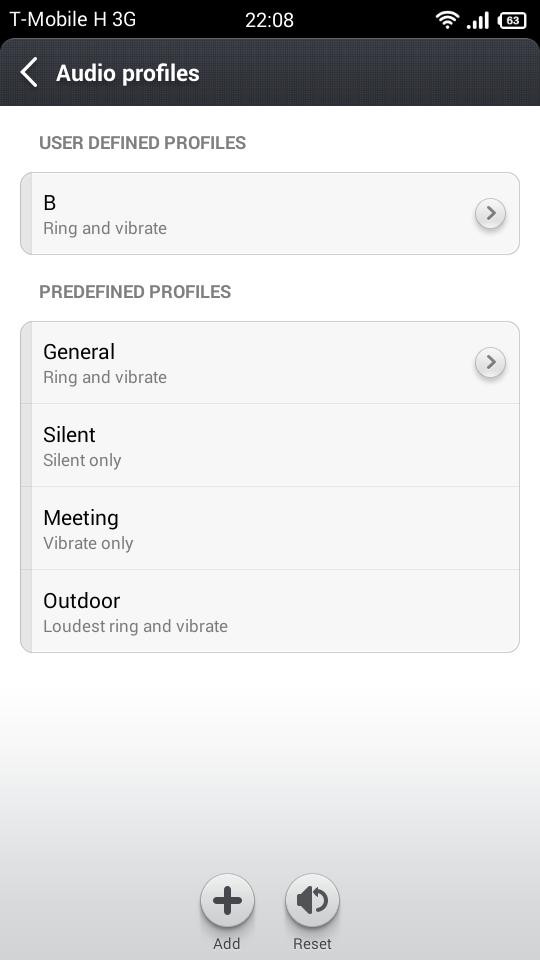Go back using the header arrow
This screenshot has height=960, width=540.
pyautogui.click(x=28, y=72)
